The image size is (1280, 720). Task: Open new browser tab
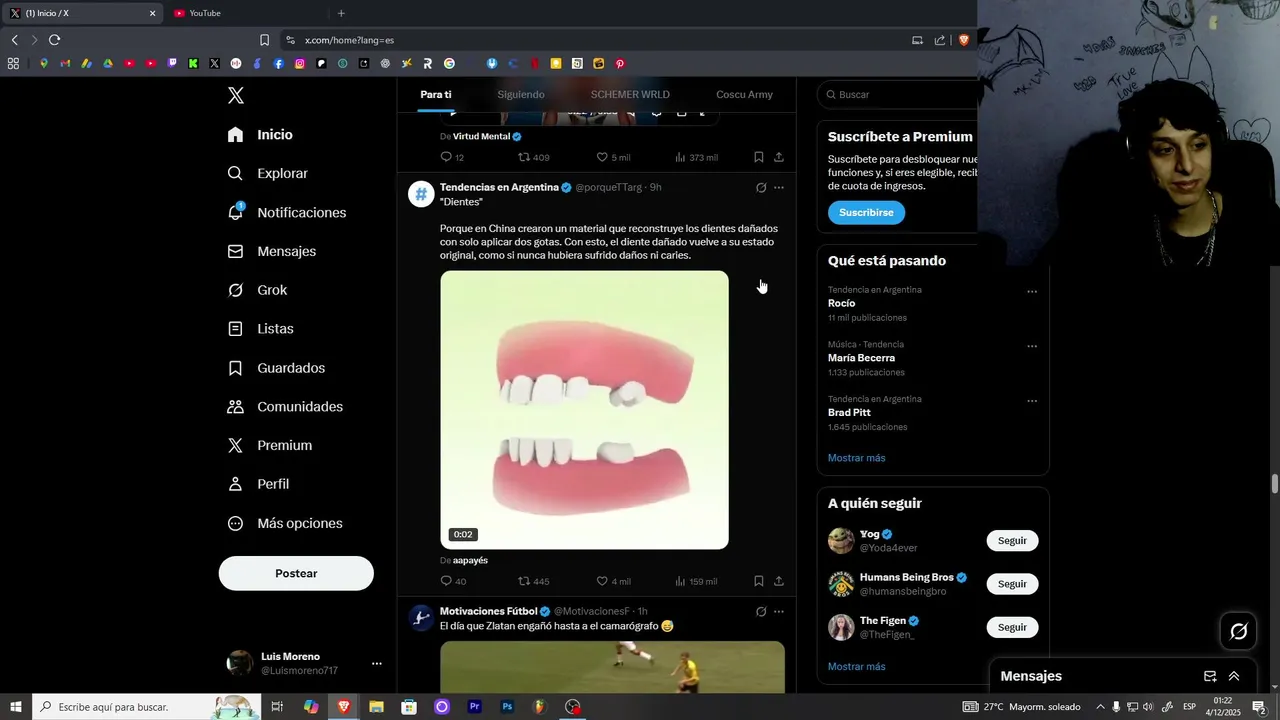[341, 13]
